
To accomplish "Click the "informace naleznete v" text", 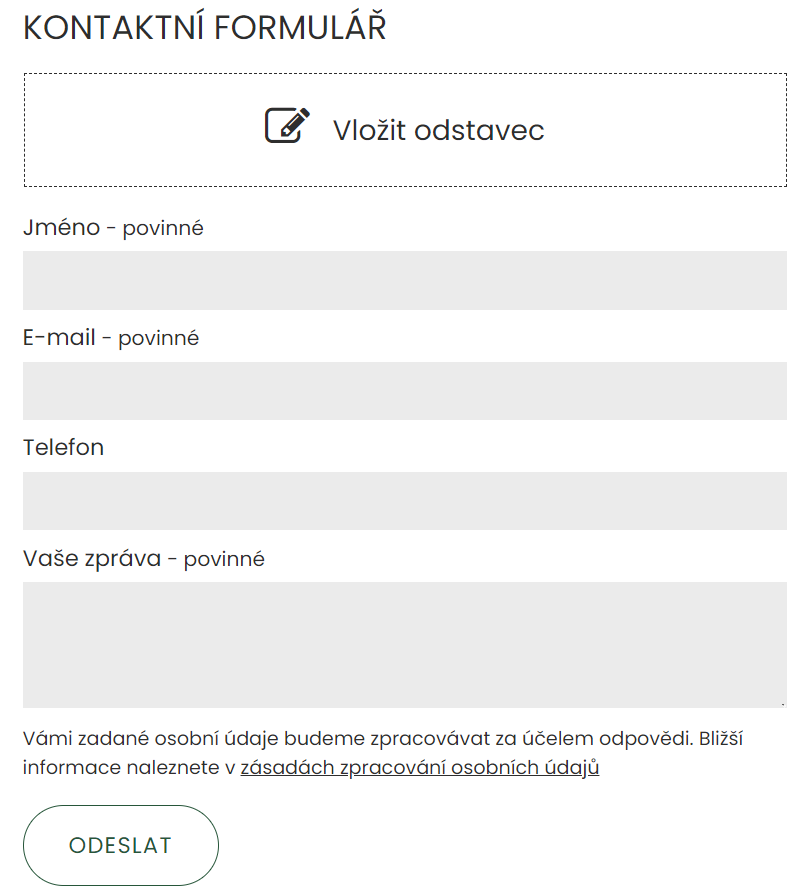I will pos(128,768).
